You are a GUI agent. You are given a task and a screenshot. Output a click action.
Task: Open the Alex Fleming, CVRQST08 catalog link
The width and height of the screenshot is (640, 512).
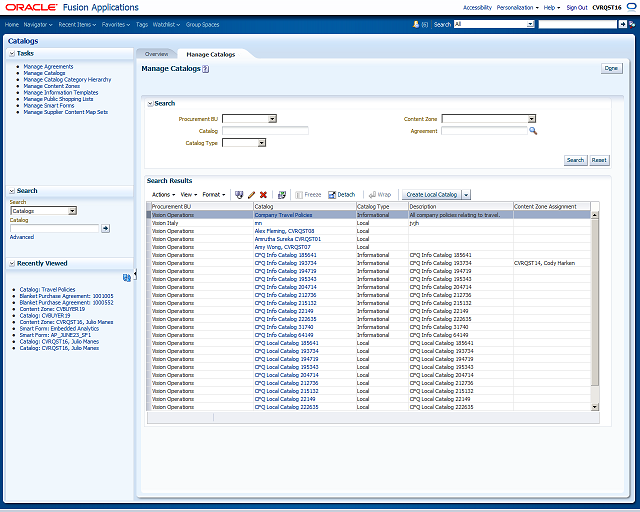tap(284, 231)
